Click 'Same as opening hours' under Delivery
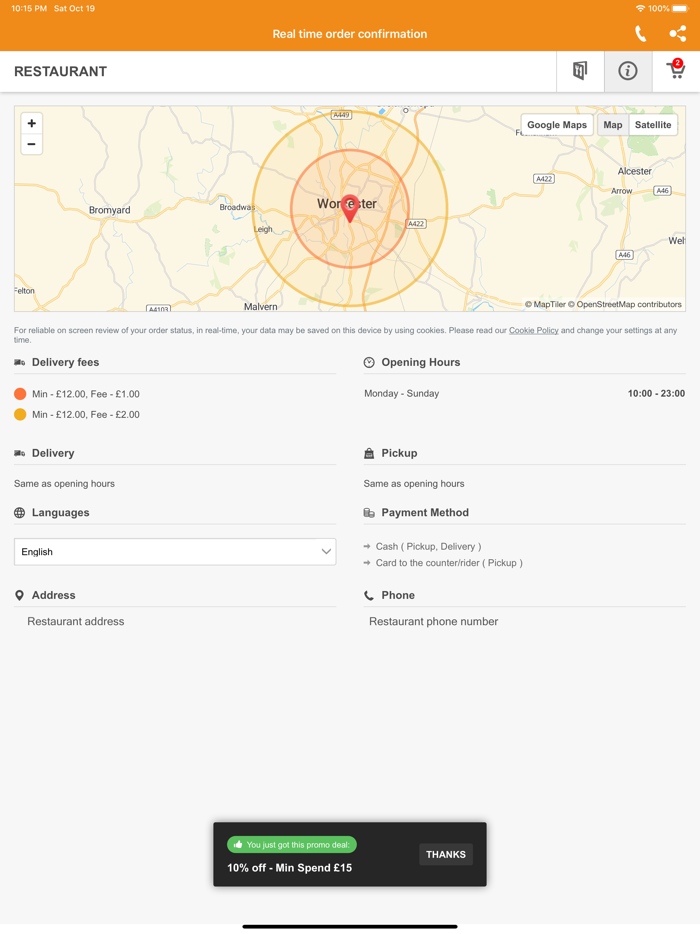This screenshot has width=700, height=934. pos(64,484)
